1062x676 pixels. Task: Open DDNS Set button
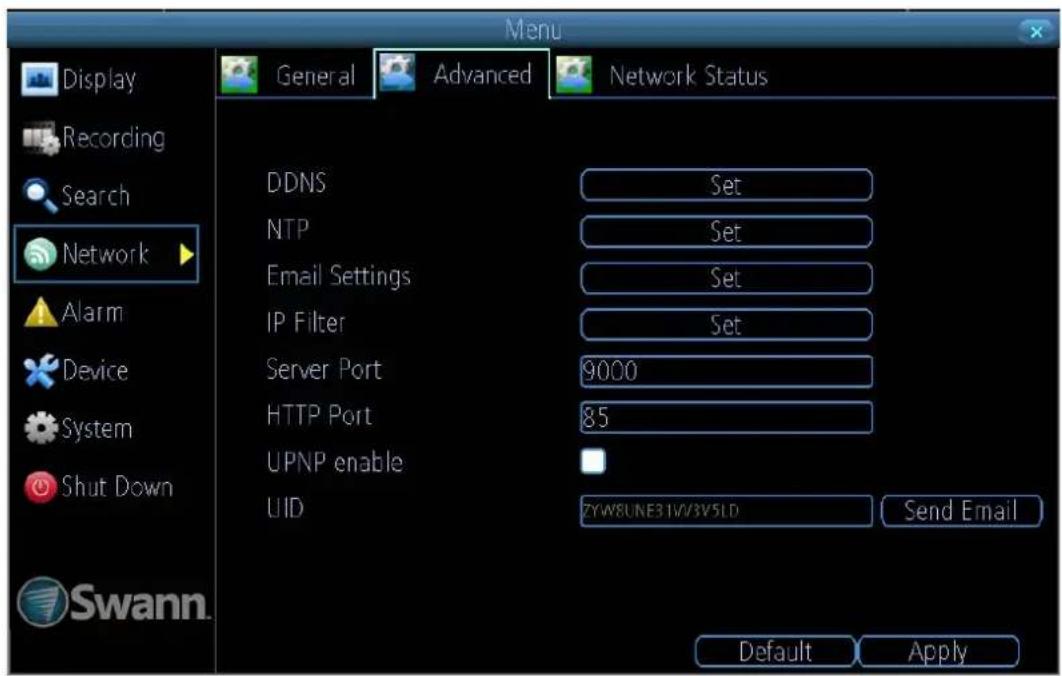(726, 185)
